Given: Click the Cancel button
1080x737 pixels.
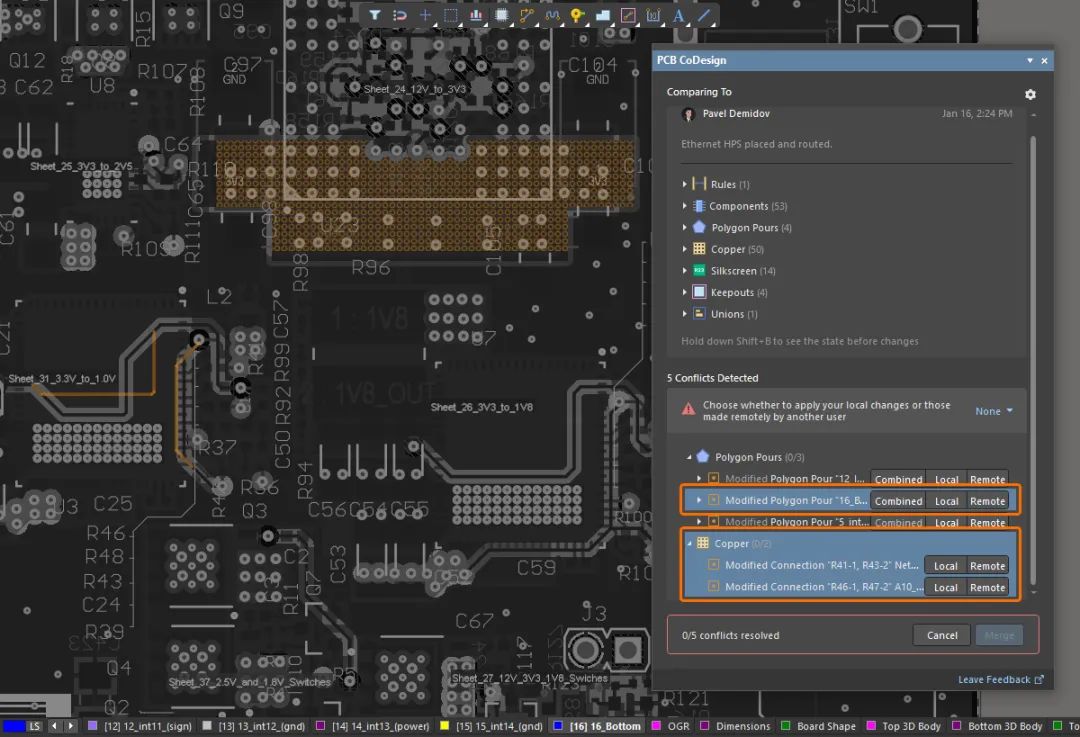Looking at the screenshot, I should click(941, 635).
